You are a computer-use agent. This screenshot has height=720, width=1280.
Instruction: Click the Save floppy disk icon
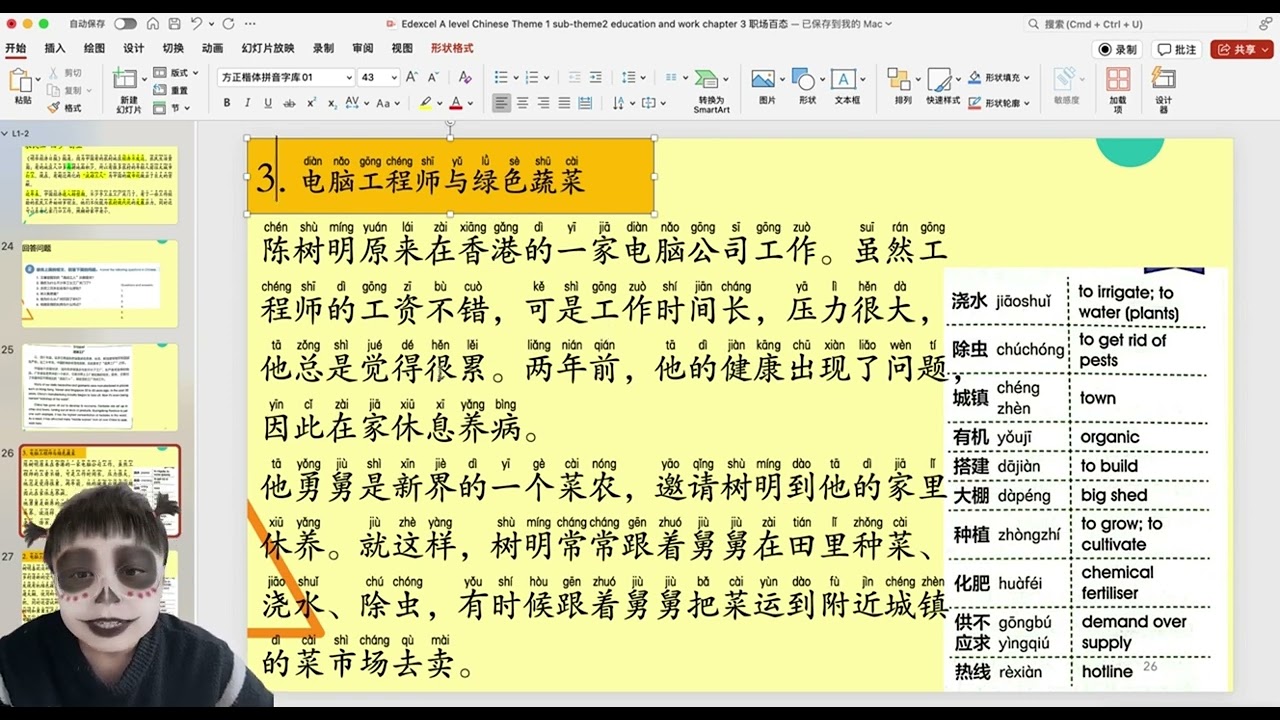(174, 23)
